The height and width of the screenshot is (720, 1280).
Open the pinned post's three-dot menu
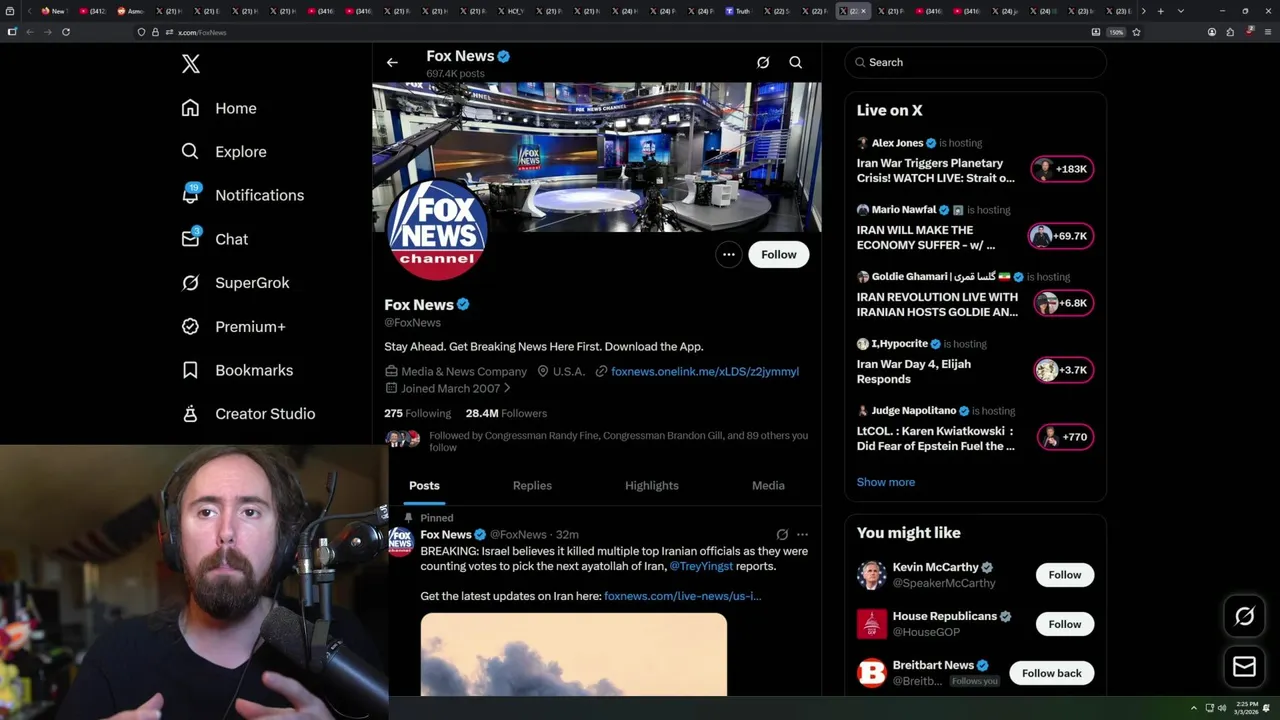[x=802, y=534]
